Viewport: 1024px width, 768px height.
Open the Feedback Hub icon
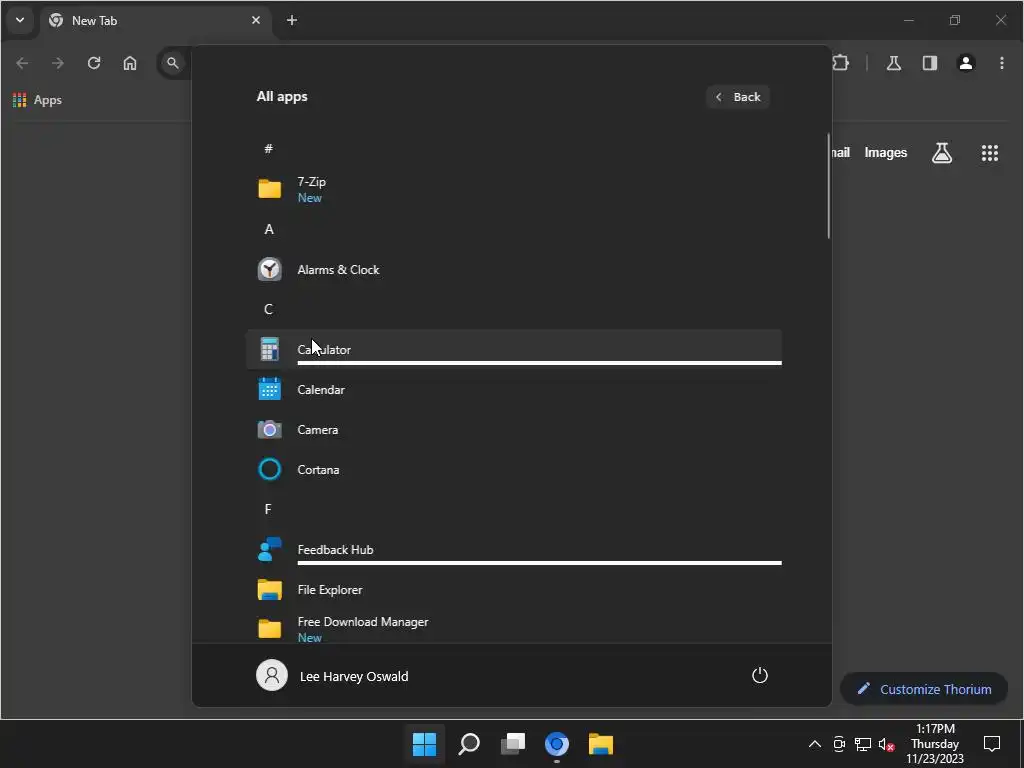(x=269, y=549)
